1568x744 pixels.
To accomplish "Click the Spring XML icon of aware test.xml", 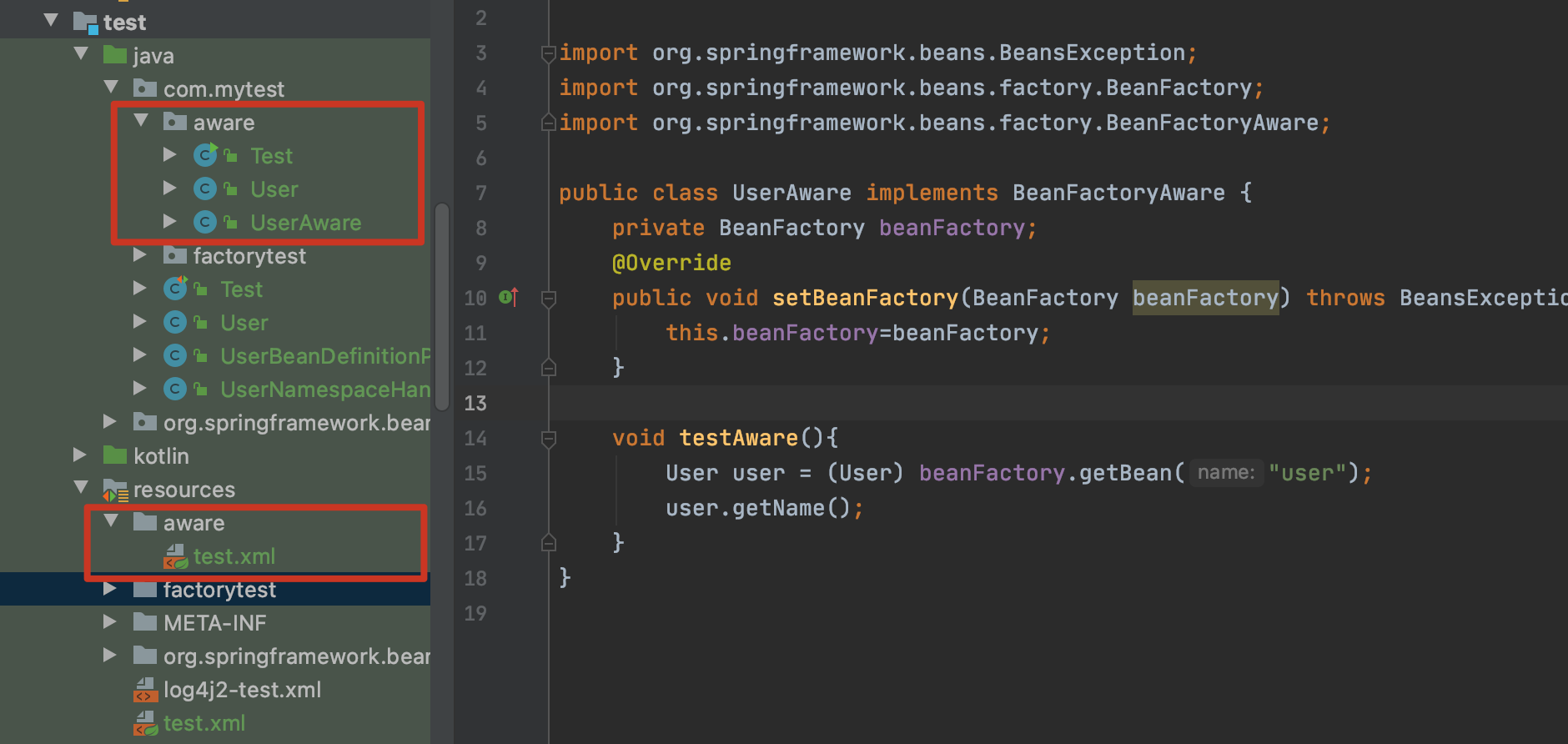I will 175,556.
